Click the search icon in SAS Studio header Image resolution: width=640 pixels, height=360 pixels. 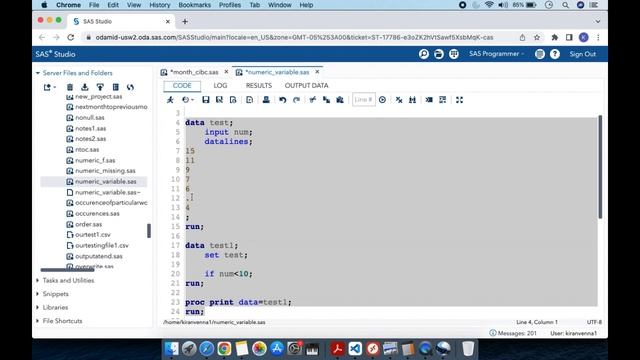(x=424, y=54)
